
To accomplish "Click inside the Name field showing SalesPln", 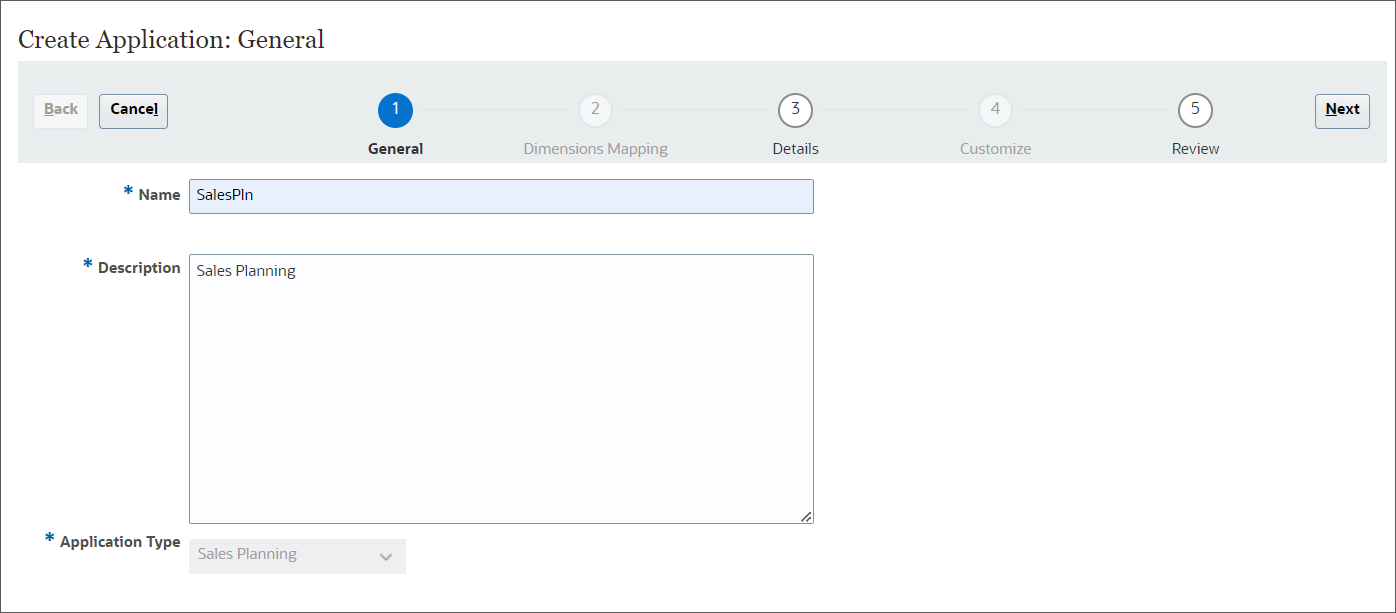I will (x=500, y=196).
